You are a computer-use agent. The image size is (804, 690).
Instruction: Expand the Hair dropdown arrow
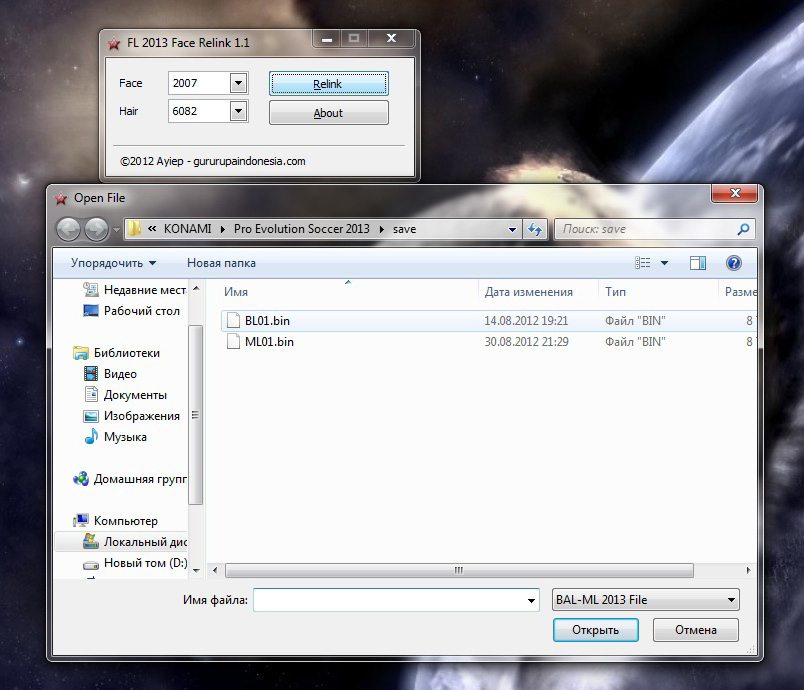(238, 111)
